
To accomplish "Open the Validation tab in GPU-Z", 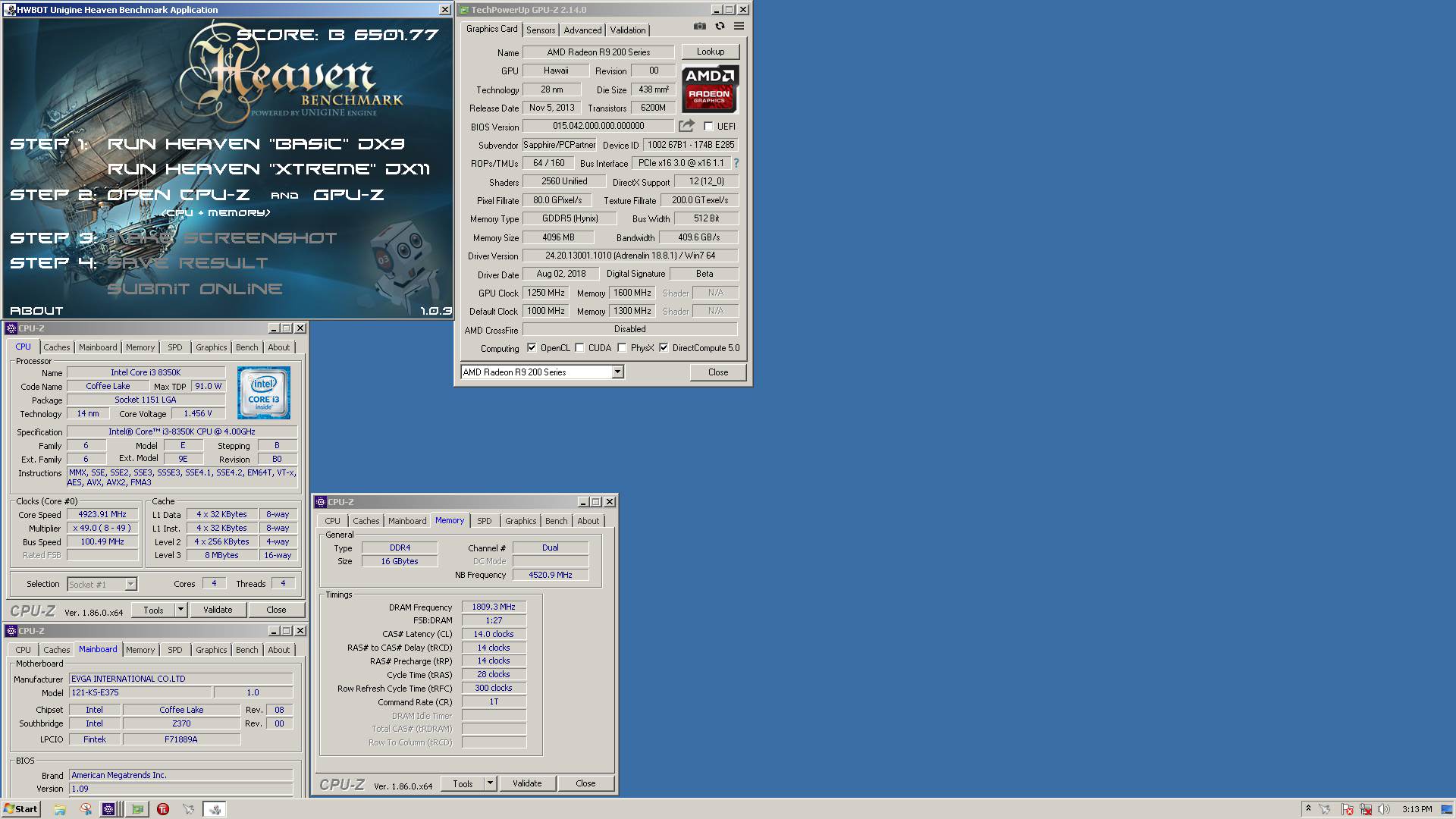I will point(628,30).
